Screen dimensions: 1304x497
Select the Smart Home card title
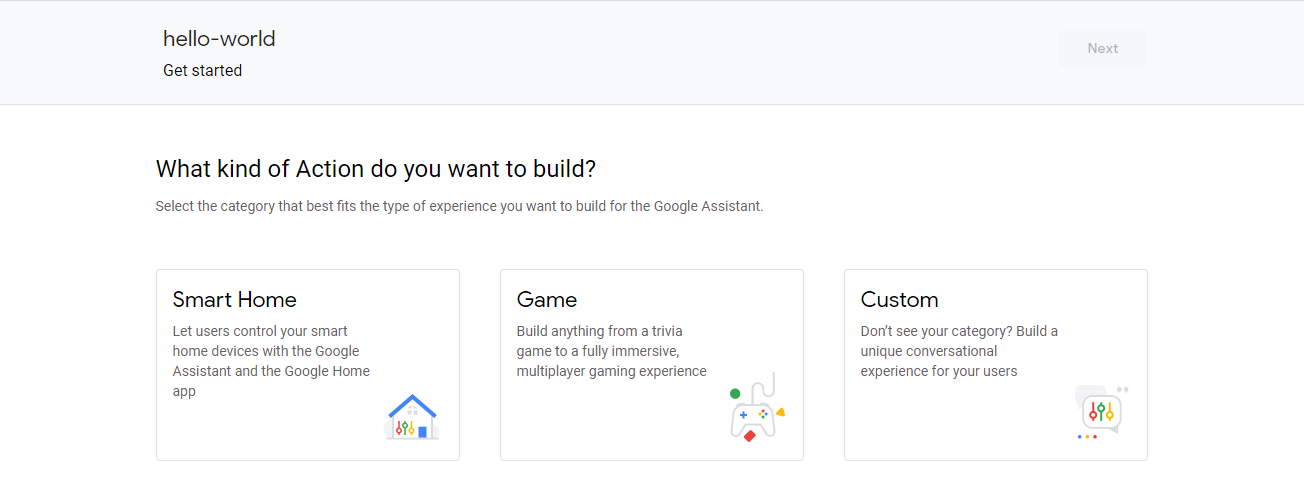(235, 300)
